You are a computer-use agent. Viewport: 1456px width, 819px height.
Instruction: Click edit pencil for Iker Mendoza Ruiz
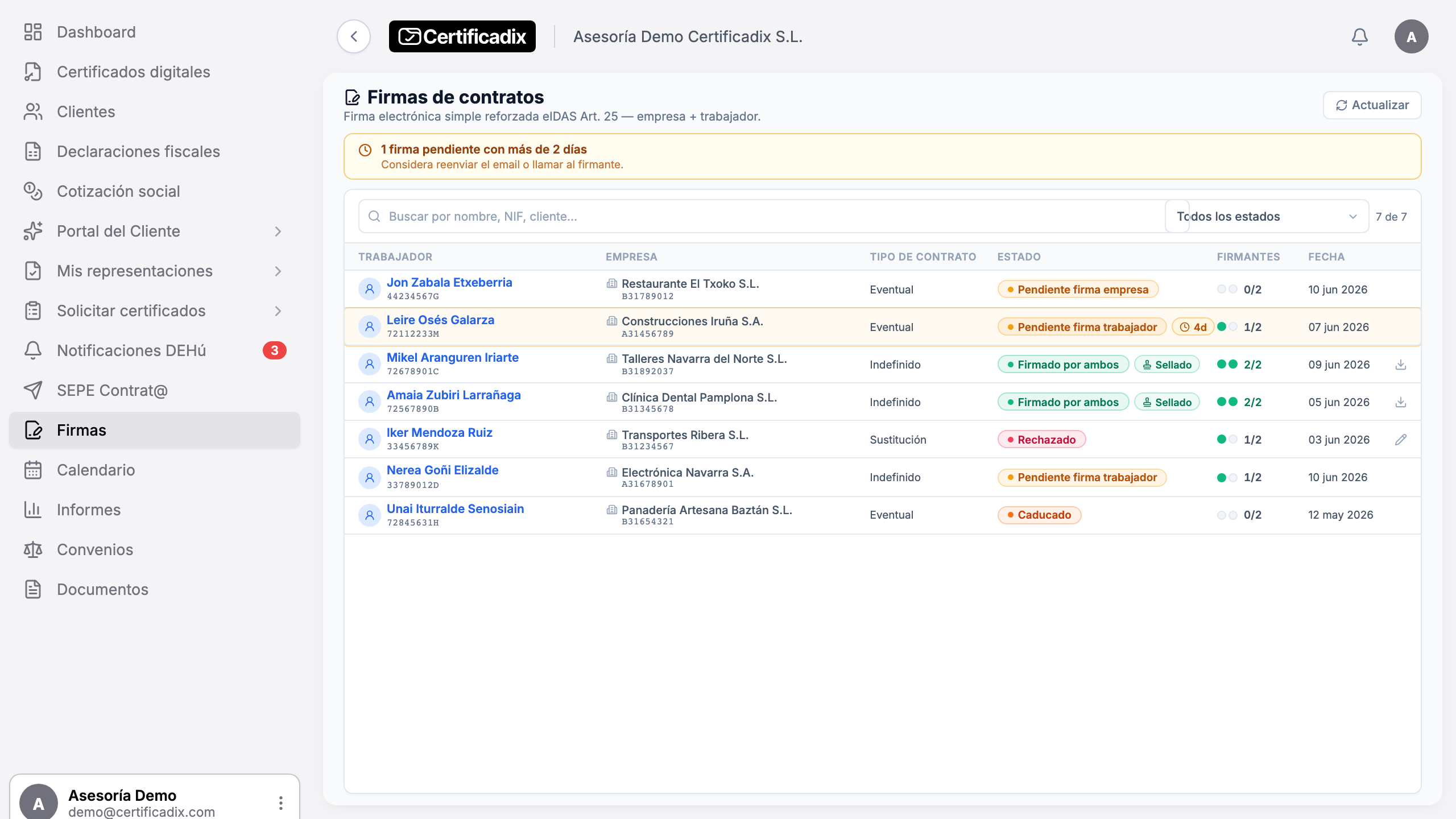coord(1401,440)
